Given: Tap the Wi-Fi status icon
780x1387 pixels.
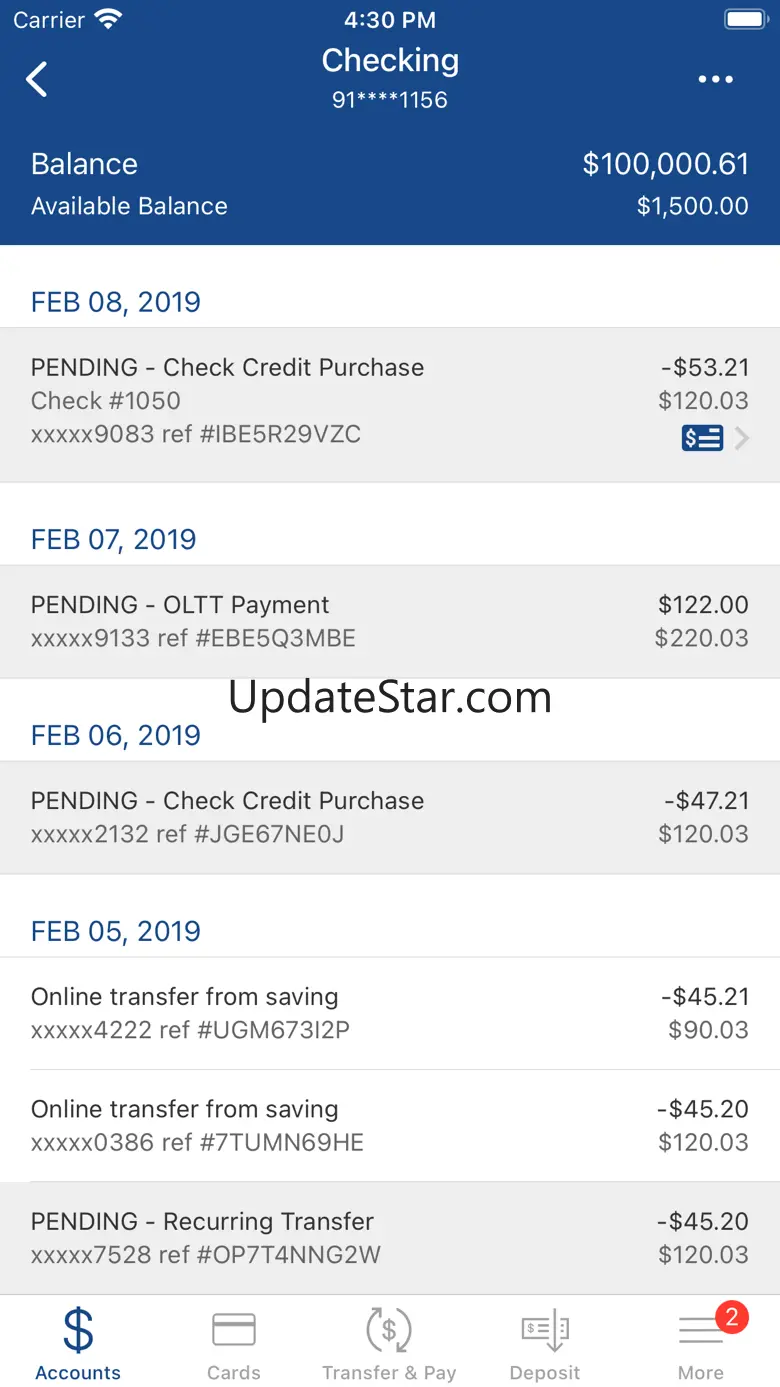Looking at the screenshot, I should click(x=106, y=19).
